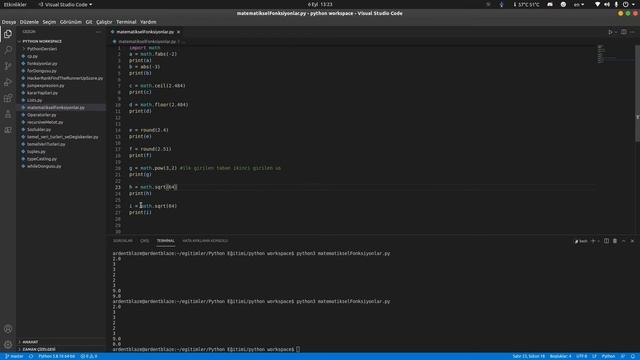Change the Python language mode in status bar
Image resolution: width=640 pixels, height=360 pixels.
(608, 356)
